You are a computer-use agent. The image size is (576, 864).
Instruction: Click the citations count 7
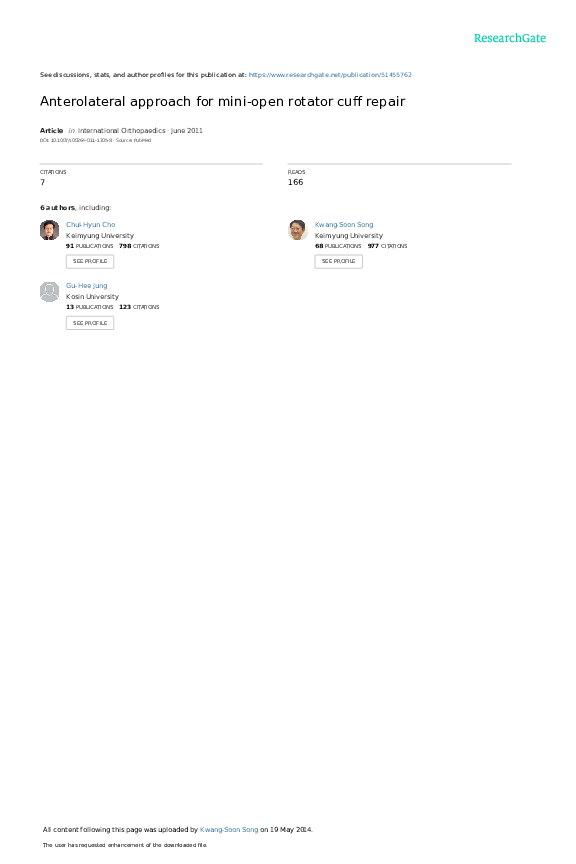pos(42,182)
